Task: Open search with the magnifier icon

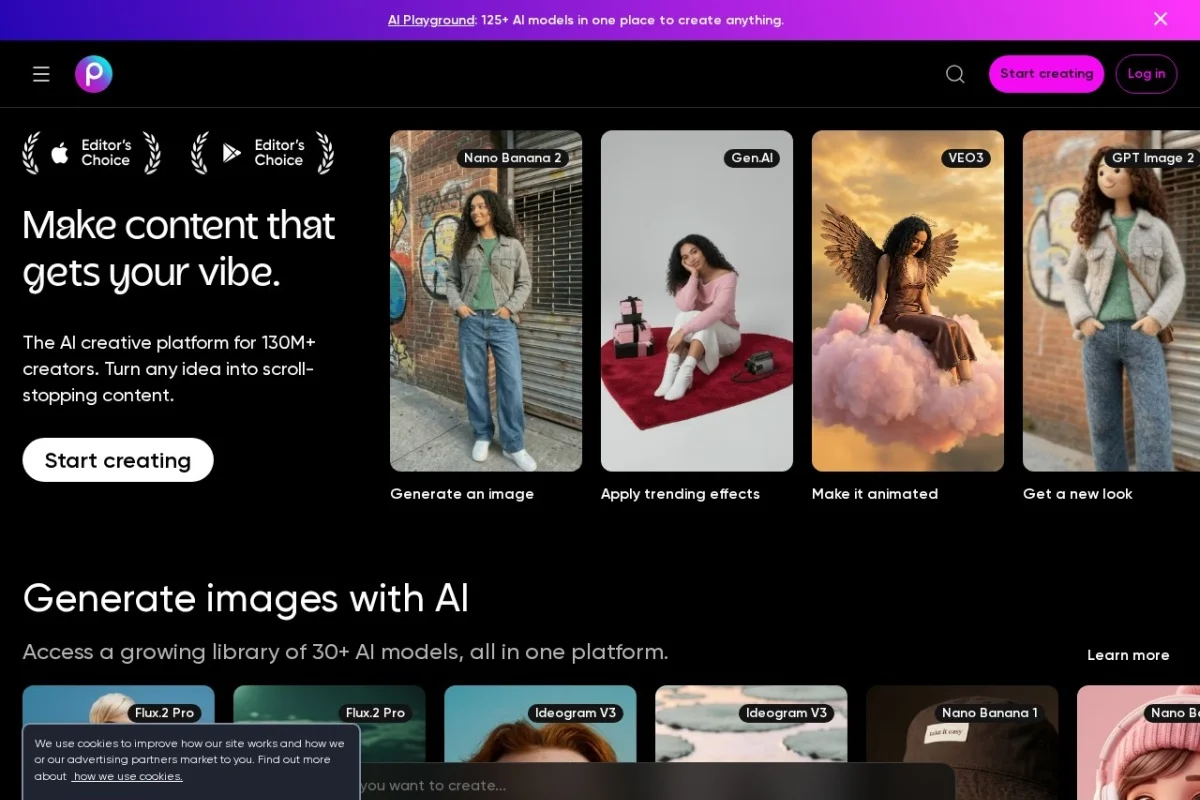Action: [955, 74]
